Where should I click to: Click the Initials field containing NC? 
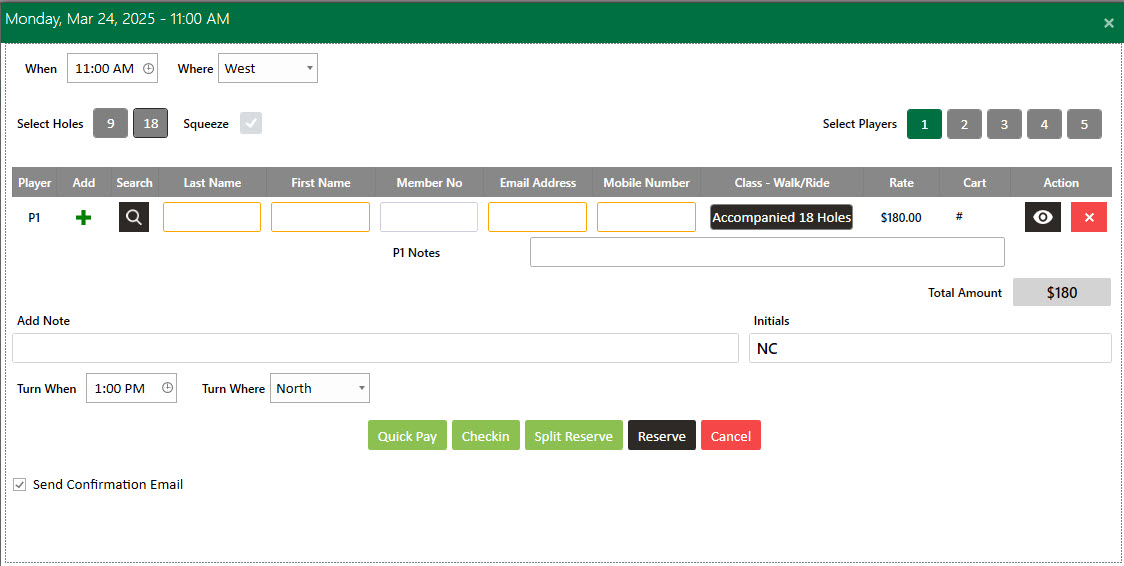(930, 348)
